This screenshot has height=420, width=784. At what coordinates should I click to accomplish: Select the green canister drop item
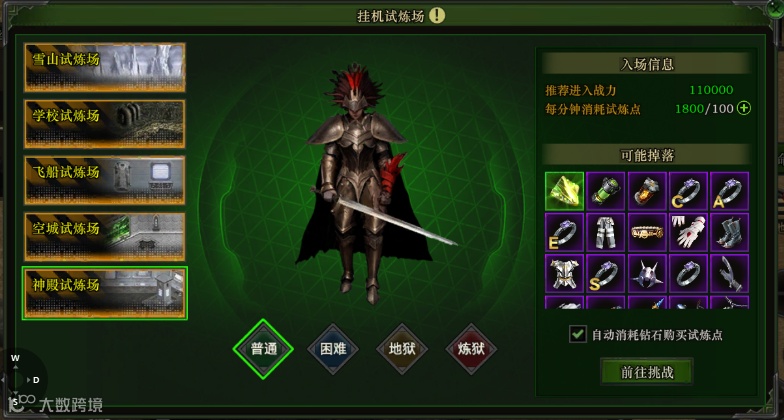point(606,191)
